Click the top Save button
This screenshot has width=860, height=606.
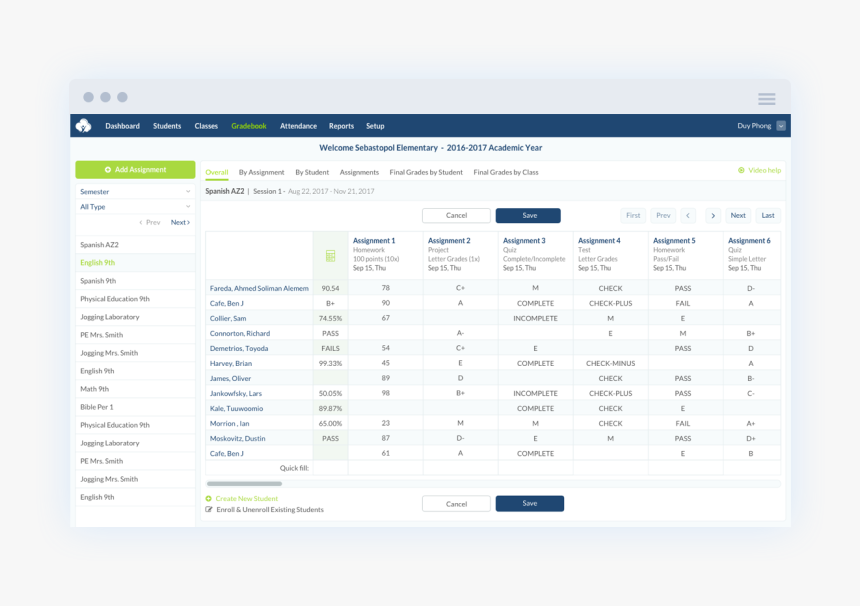click(528, 216)
